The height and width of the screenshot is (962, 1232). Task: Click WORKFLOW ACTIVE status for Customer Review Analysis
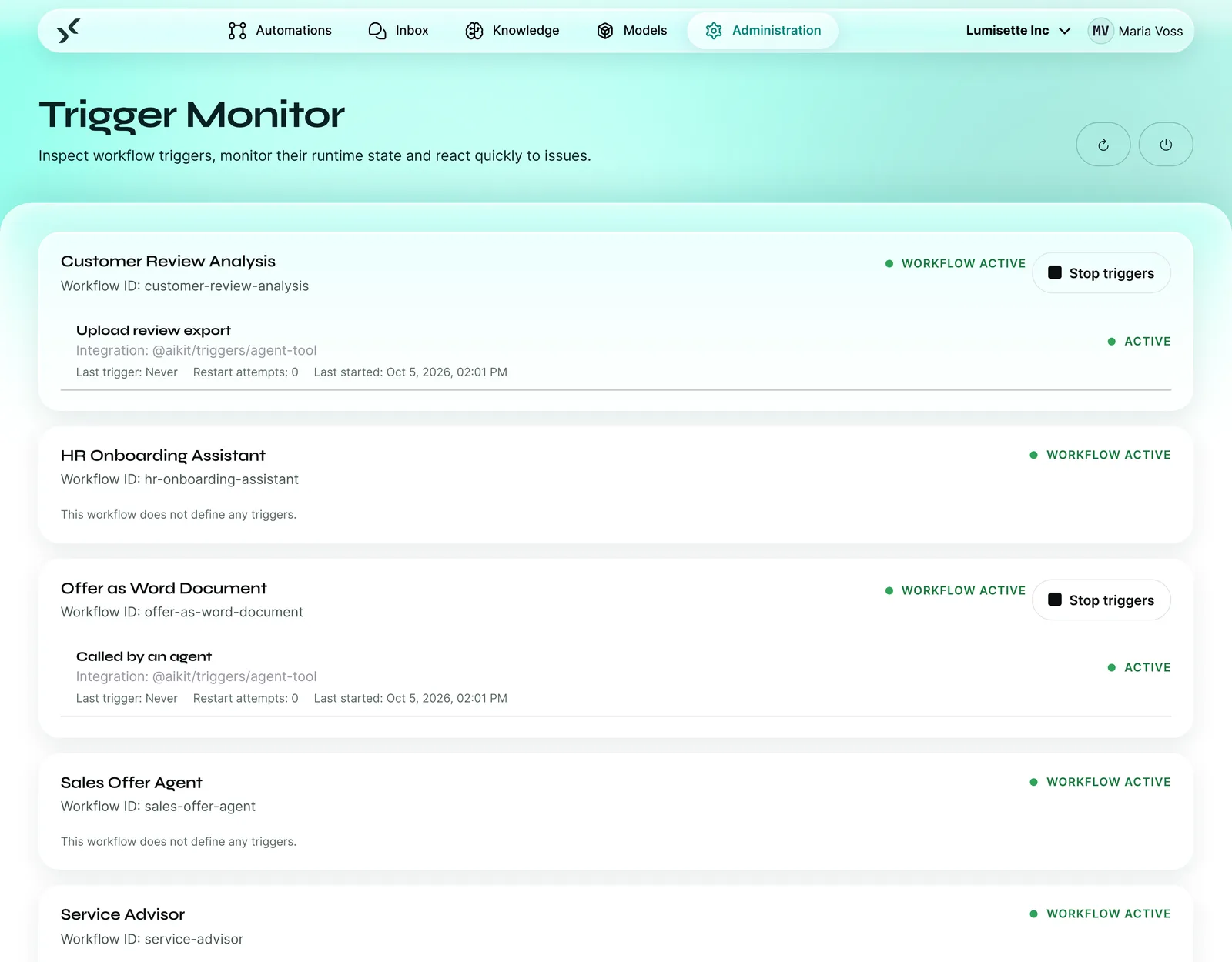(956, 264)
